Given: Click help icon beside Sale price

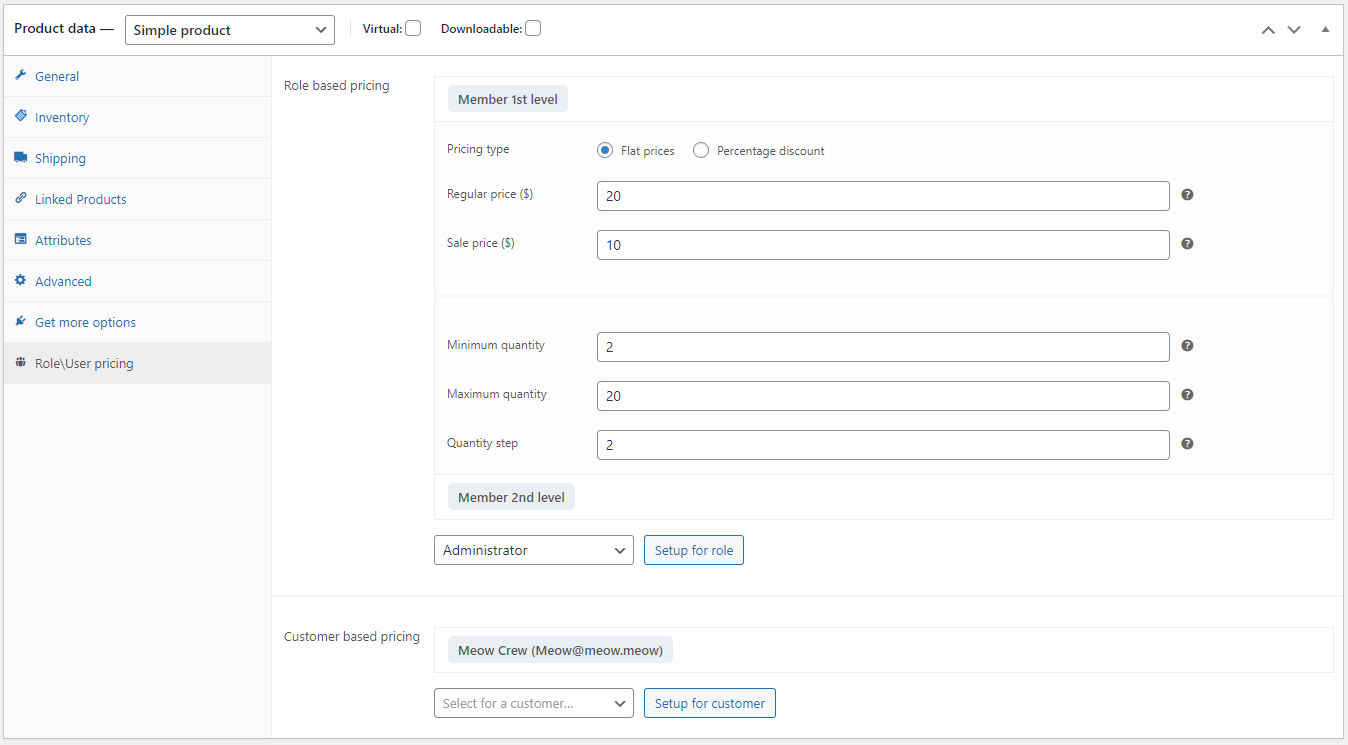Looking at the screenshot, I should coord(1187,243).
